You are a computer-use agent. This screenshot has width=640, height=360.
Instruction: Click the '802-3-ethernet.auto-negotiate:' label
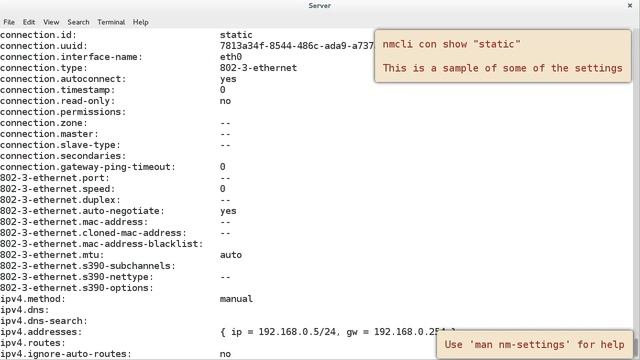(82, 211)
